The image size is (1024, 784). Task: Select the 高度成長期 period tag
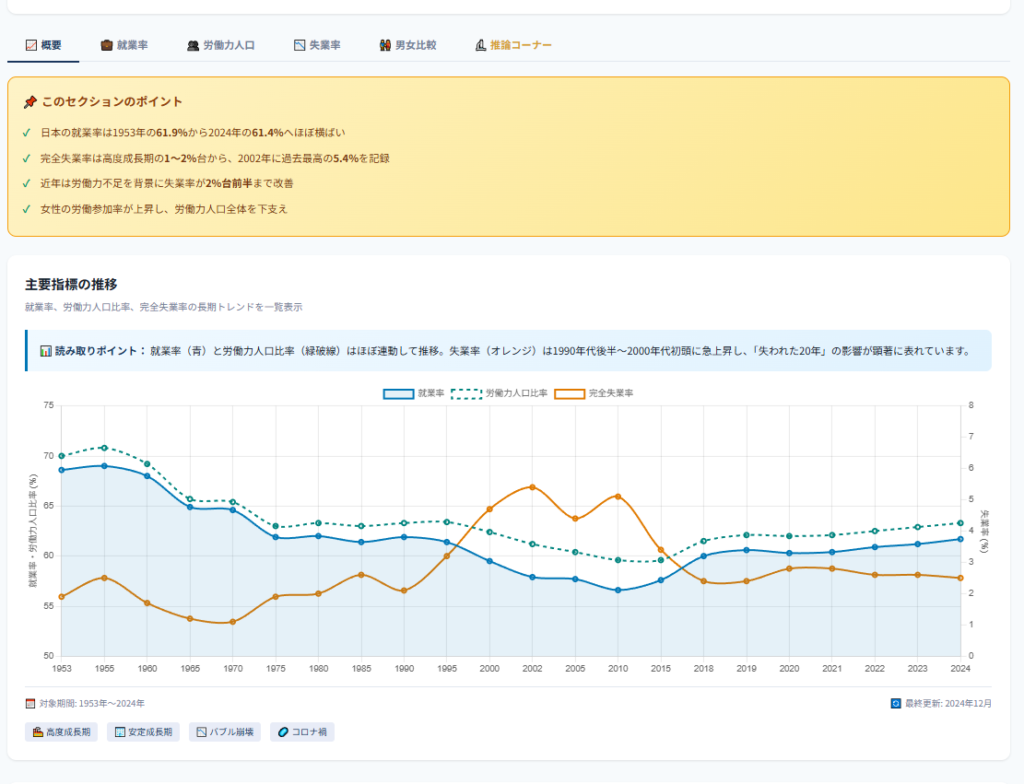tap(62, 732)
